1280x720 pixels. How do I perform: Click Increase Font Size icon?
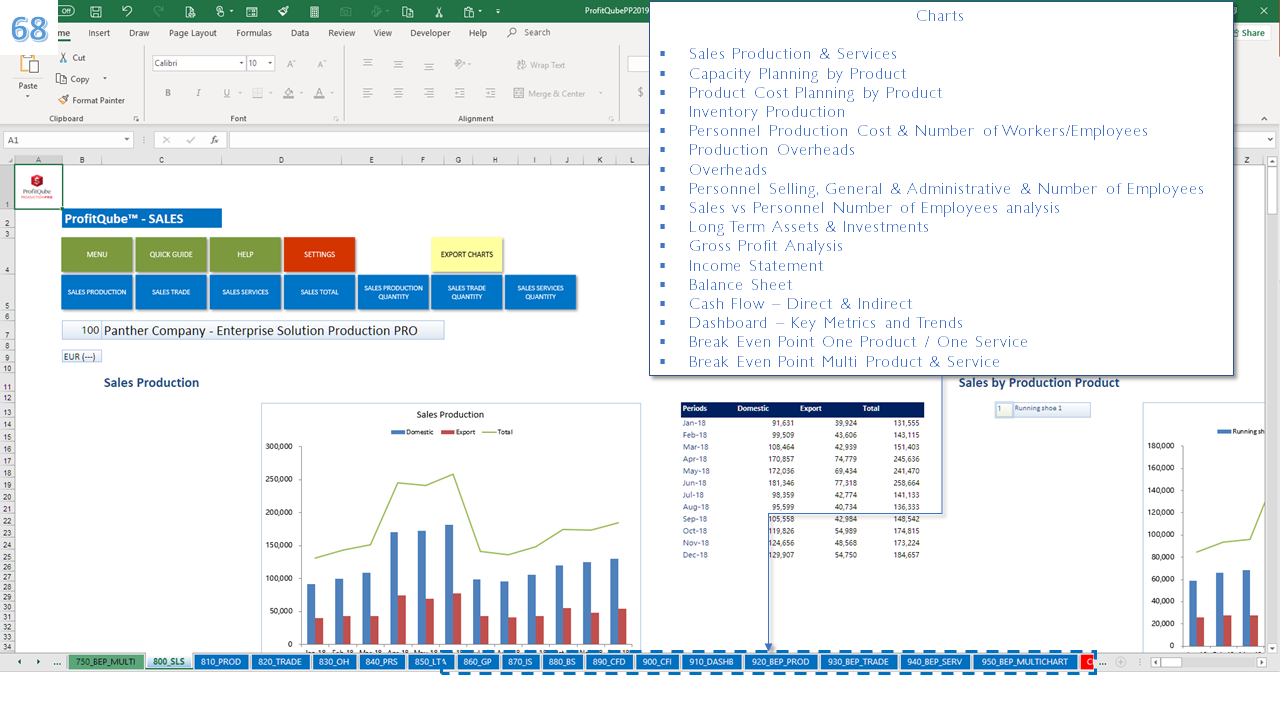click(289, 63)
